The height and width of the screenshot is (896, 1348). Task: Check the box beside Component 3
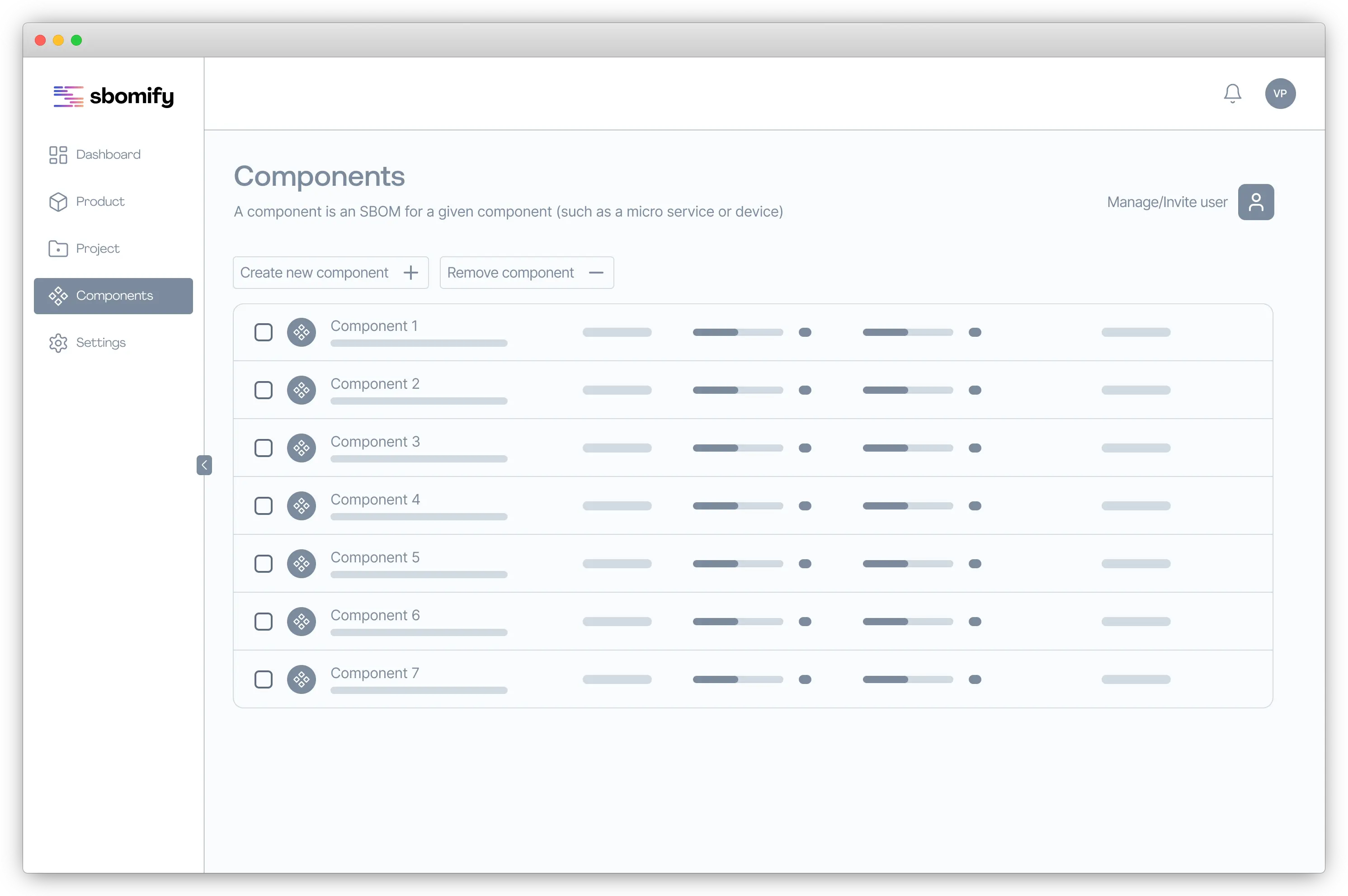click(264, 448)
